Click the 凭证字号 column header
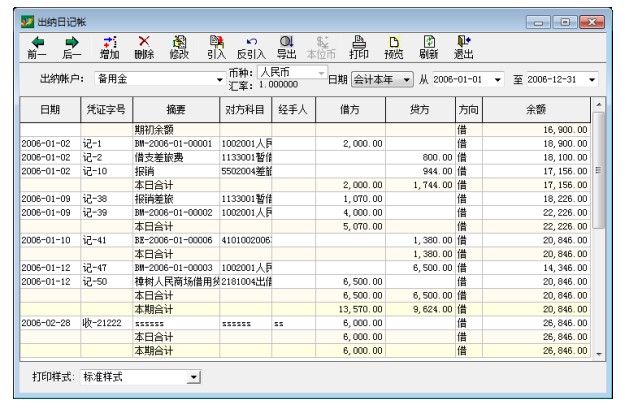Screen dimensions: 629x405 (x=106, y=109)
